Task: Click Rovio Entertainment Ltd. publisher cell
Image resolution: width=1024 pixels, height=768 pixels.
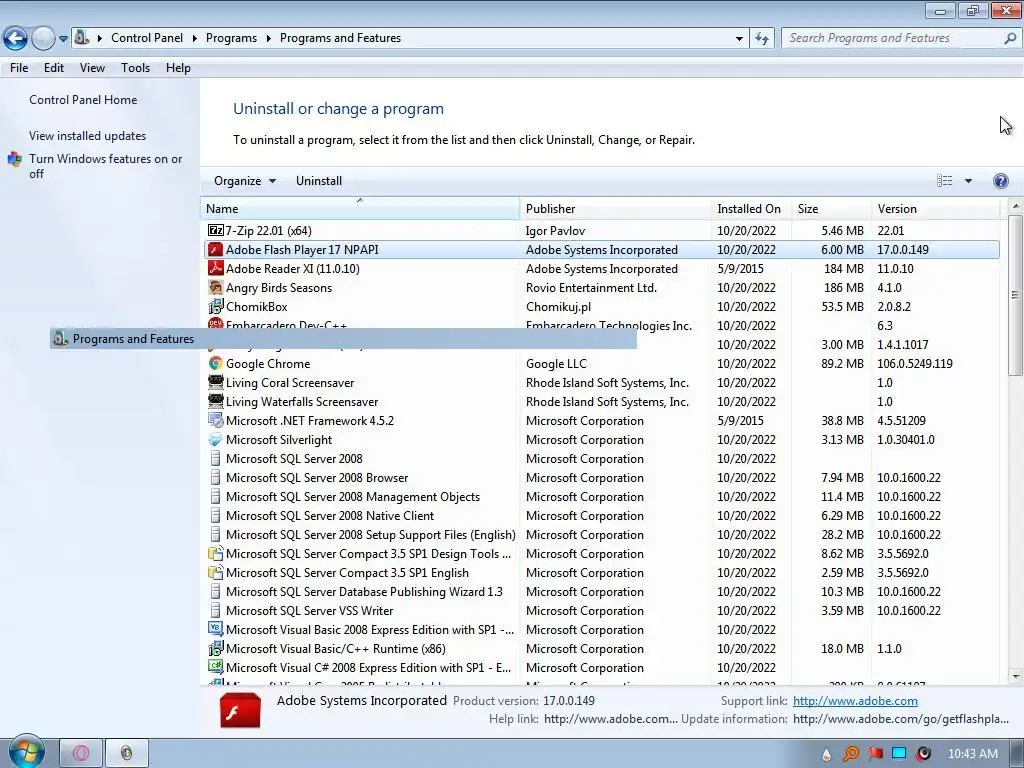Action: tap(591, 287)
